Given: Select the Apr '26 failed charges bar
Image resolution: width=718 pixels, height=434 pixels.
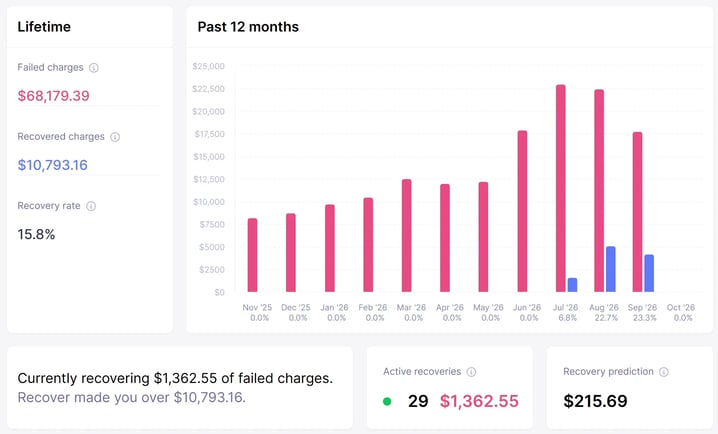Looking at the screenshot, I should pos(445,238).
